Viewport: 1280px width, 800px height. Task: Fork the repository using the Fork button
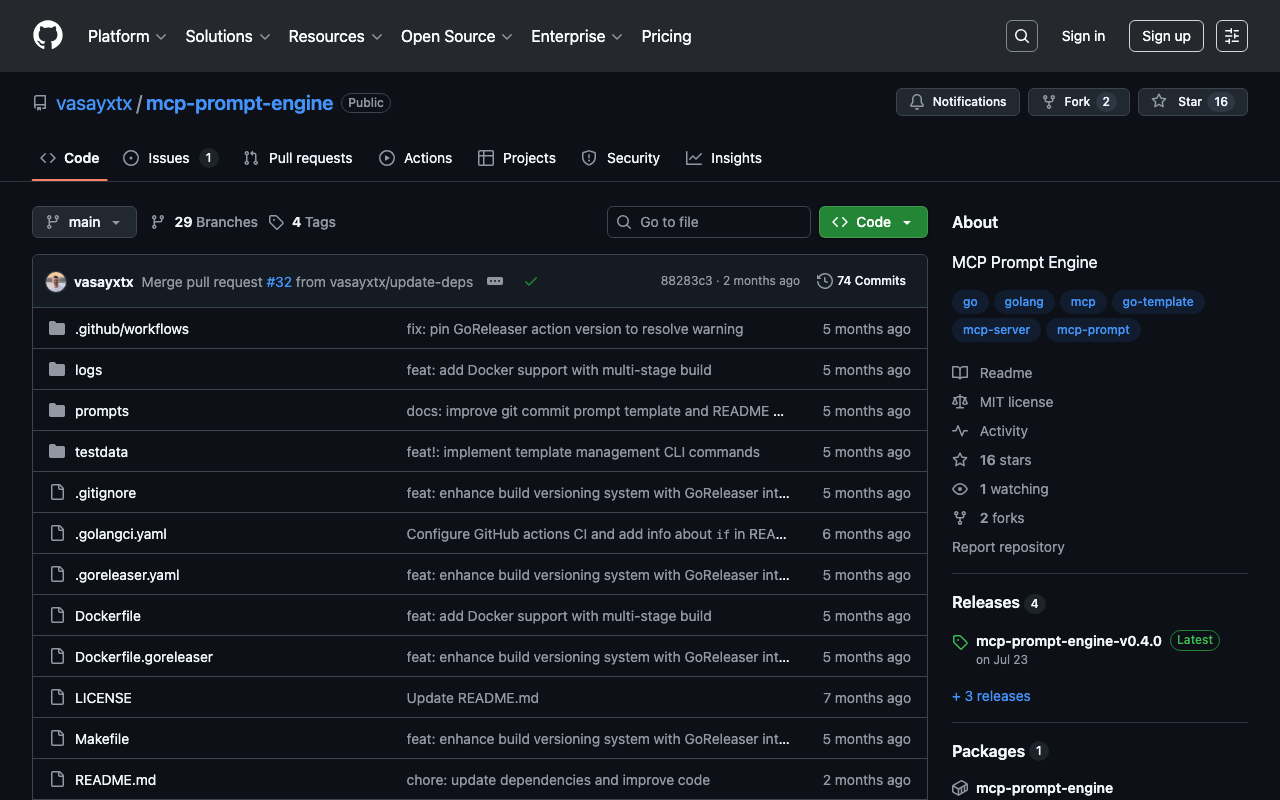coord(1066,102)
